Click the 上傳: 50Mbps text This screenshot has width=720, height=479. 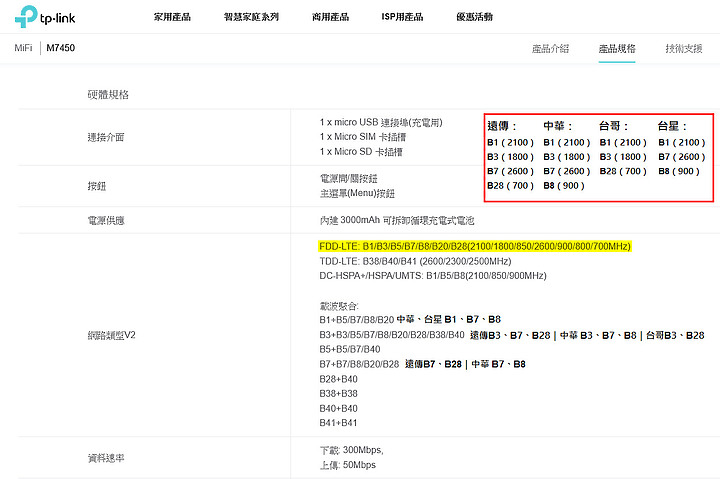tap(348, 465)
